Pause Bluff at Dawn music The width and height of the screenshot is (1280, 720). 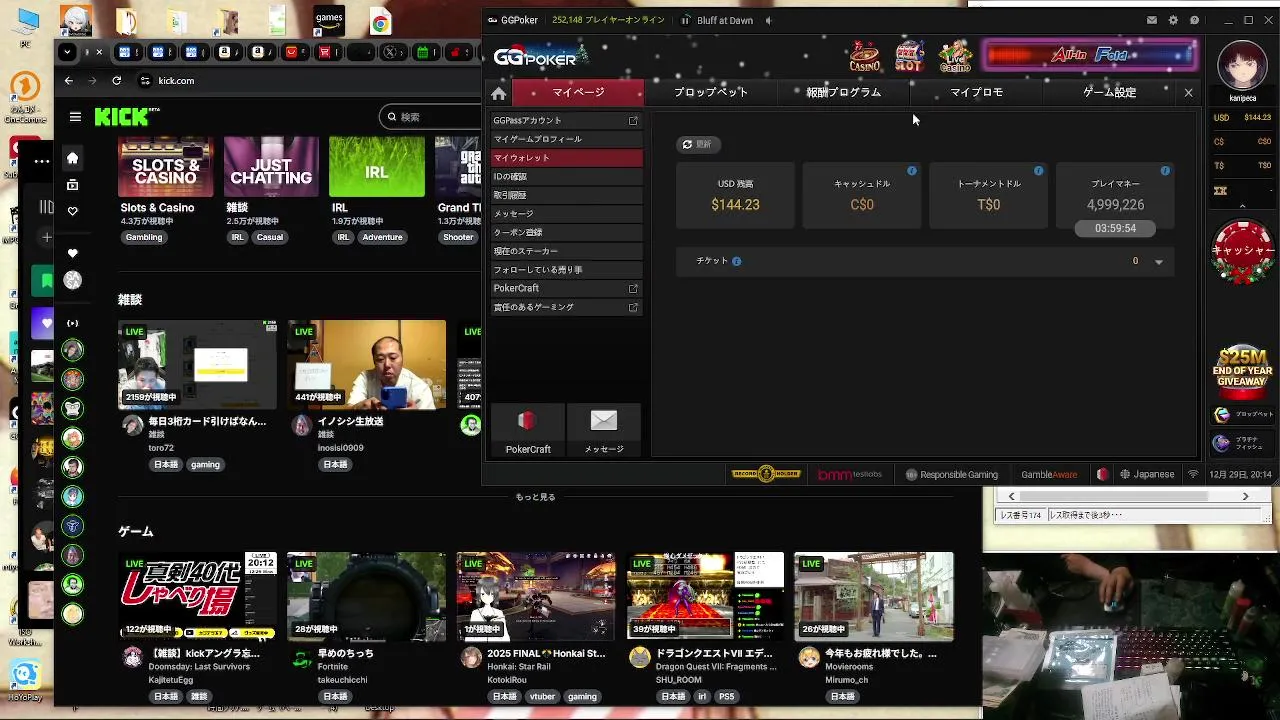pyautogui.click(x=686, y=20)
